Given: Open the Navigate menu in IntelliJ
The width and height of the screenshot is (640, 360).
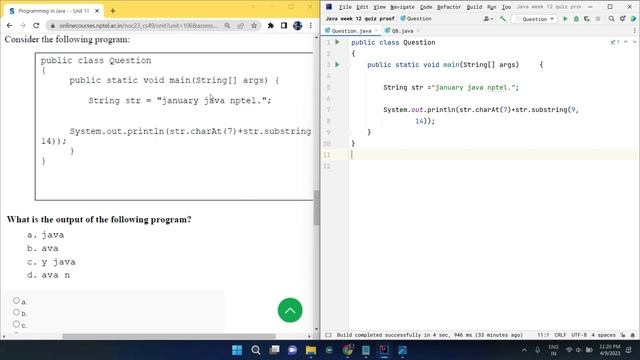Looking at the screenshot, I should (402, 7).
